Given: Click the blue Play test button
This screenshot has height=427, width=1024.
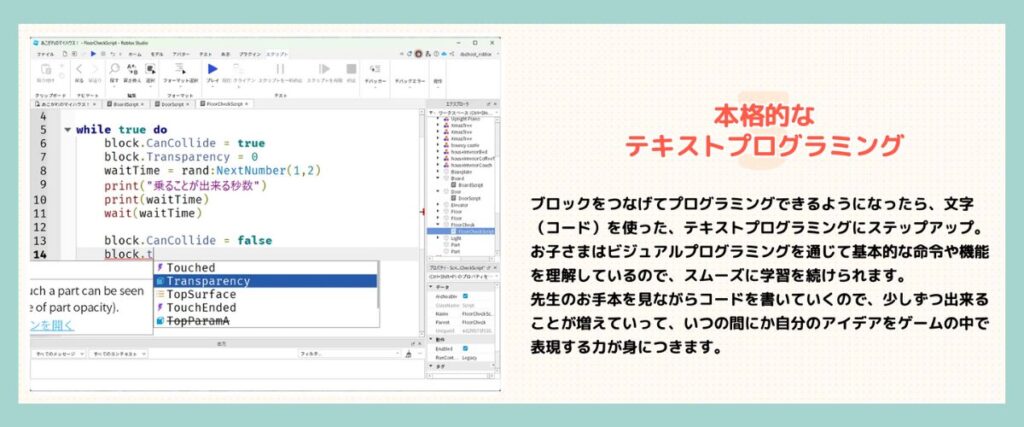Looking at the screenshot, I should pyautogui.click(x=213, y=69).
